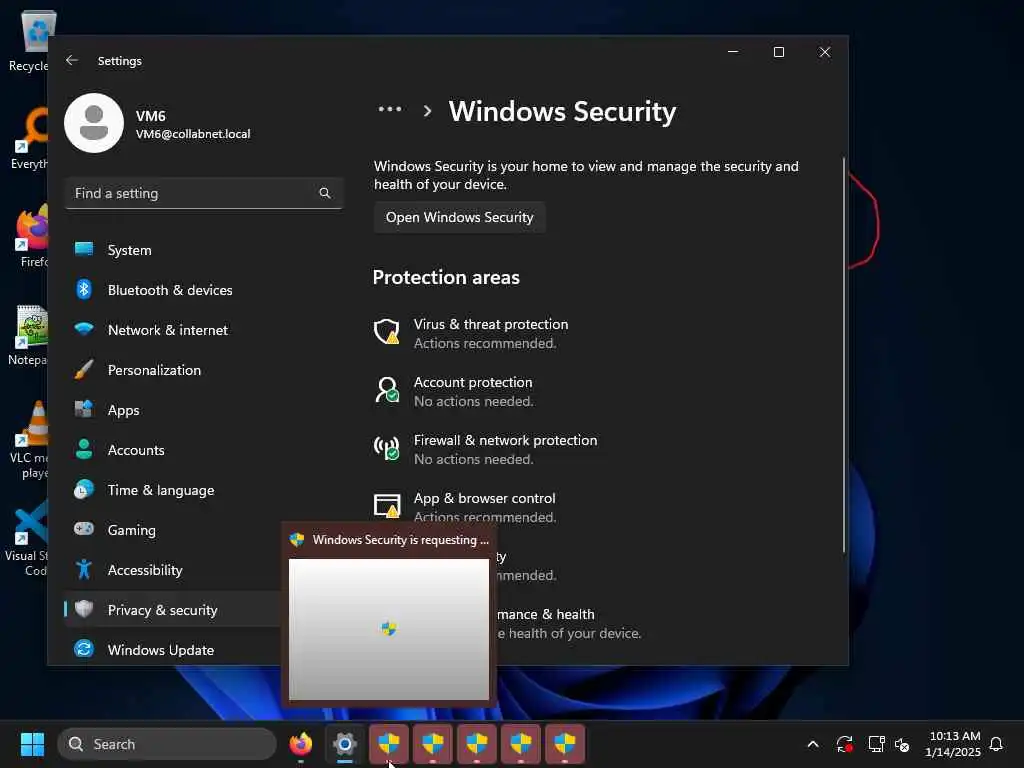Image resolution: width=1024 pixels, height=768 pixels.
Task: Click the Windows Security preview thumbnail
Action: (x=389, y=629)
